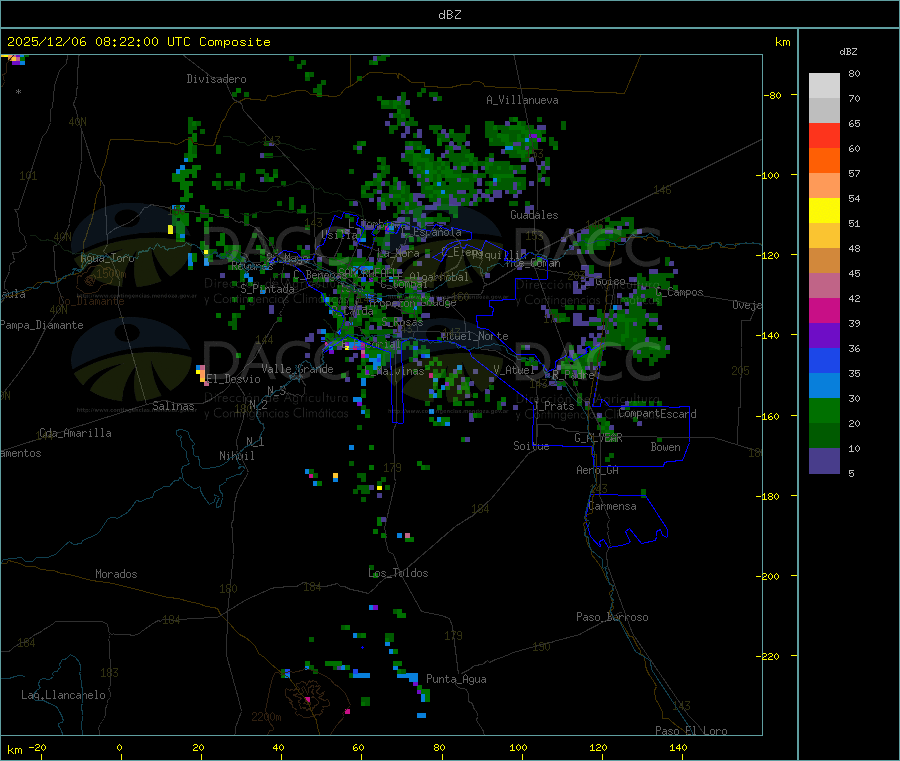Click the A_Villanueva map label

522,100
